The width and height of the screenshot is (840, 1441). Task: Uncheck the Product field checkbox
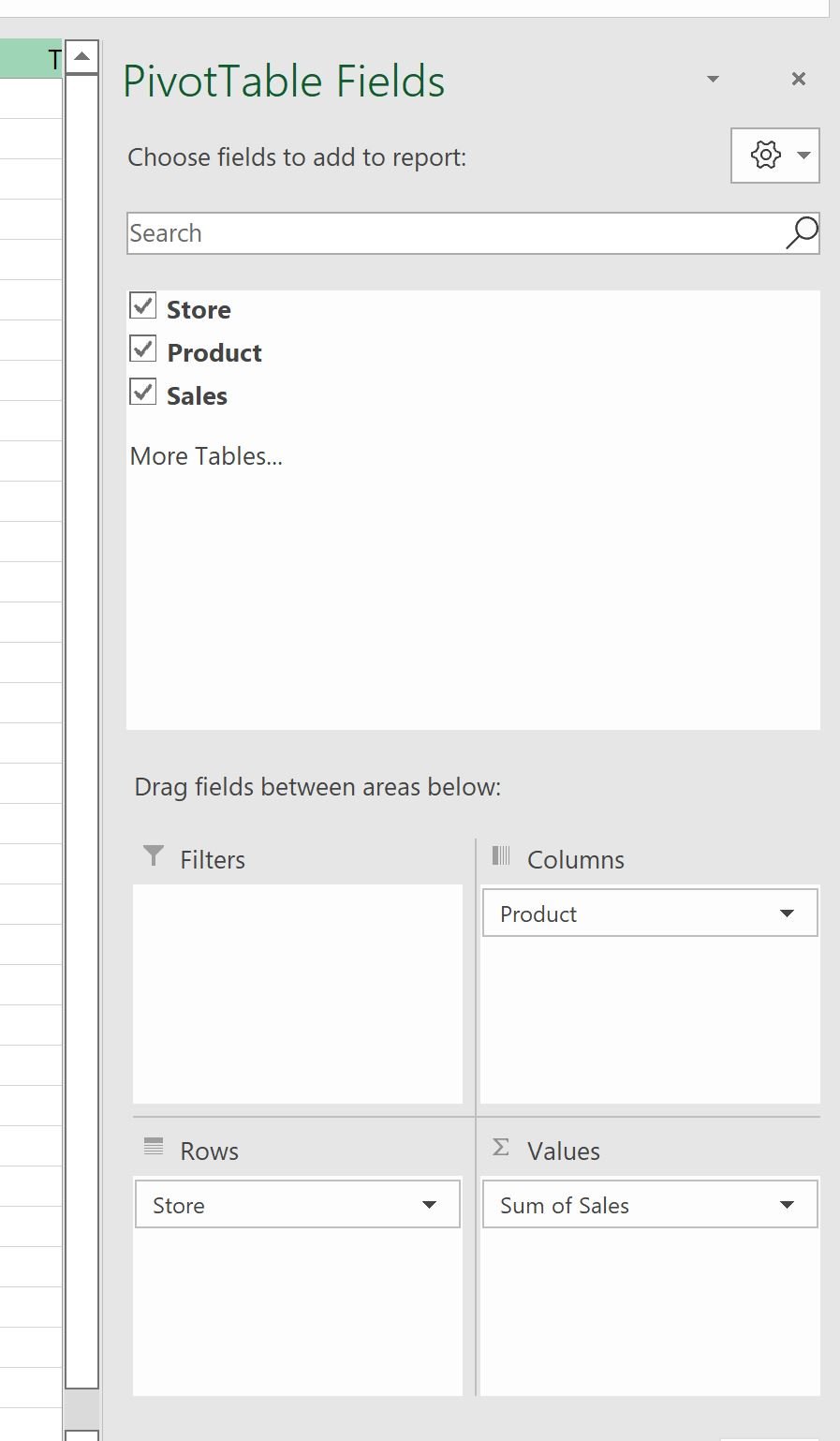(143, 349)
